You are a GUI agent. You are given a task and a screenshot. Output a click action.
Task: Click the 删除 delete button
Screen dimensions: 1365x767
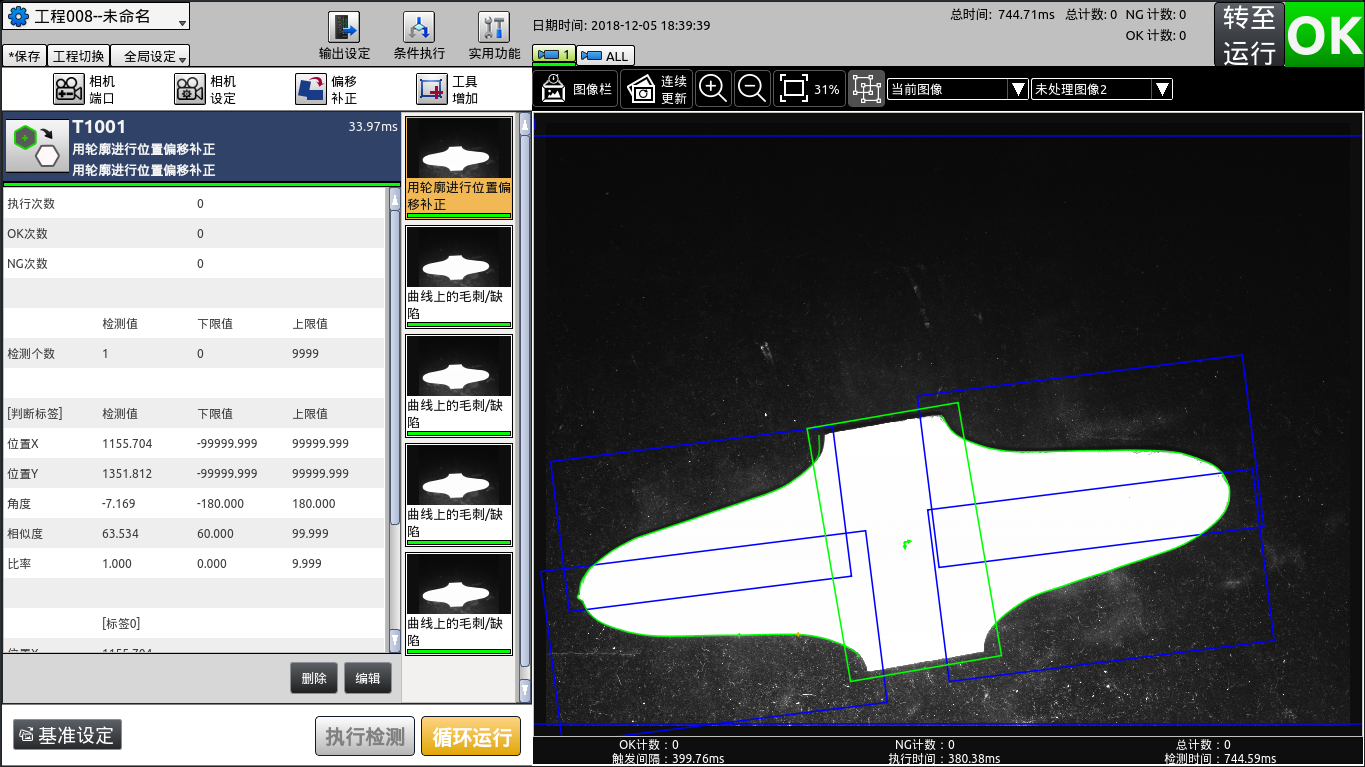coord(314,678)
